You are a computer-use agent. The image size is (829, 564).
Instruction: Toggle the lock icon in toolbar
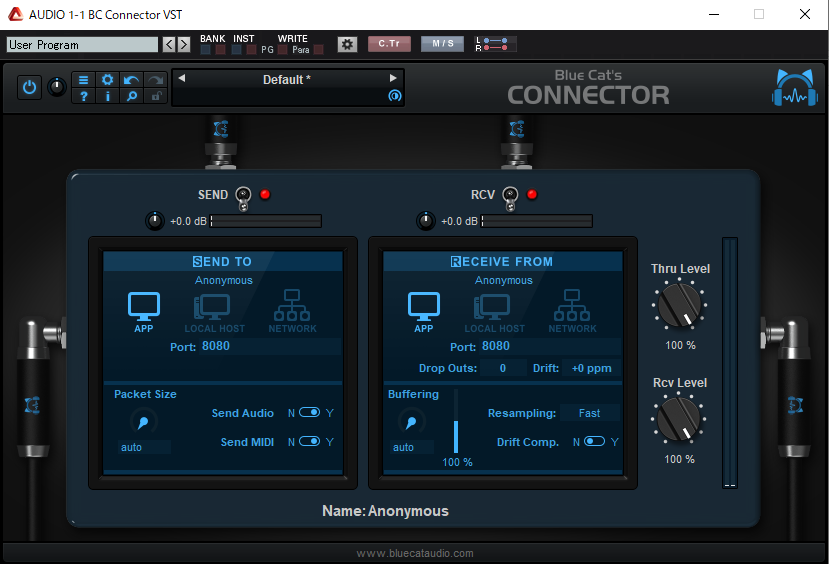click(155, 96)
